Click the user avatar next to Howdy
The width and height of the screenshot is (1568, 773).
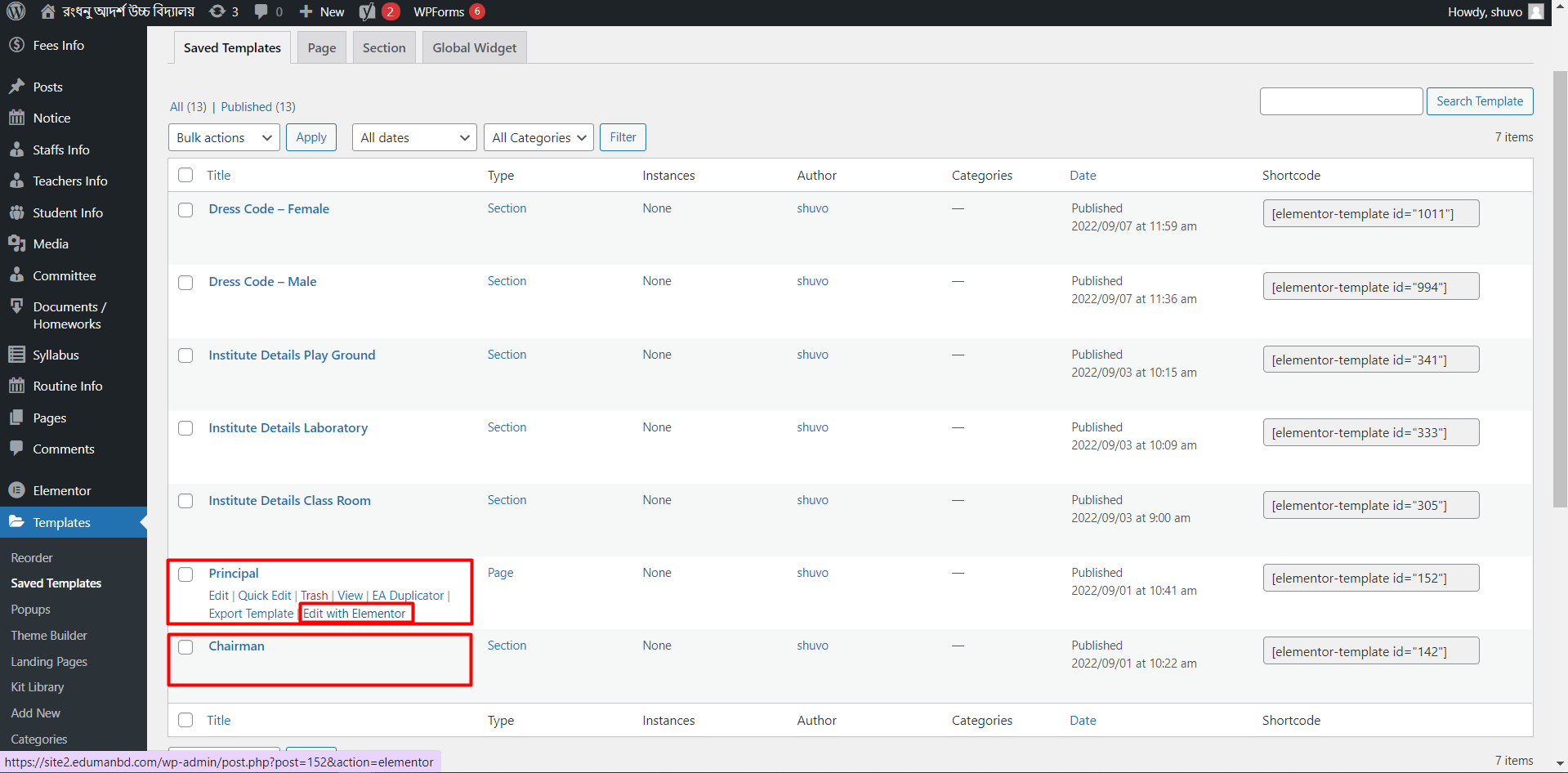1536,11
